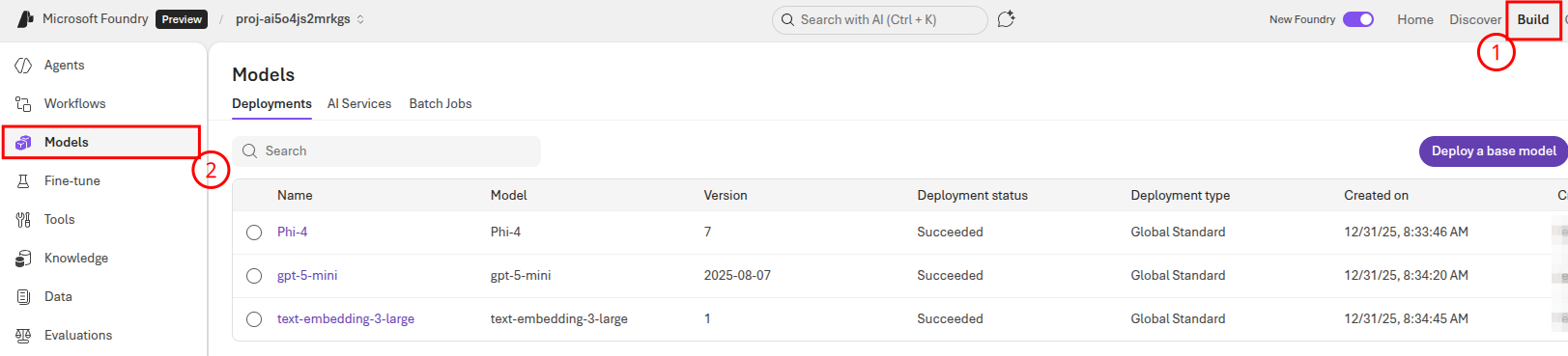Viewport: 1568px width, 356px height.
Task: Click the Evaluations scale icon
Action: (23, 335)
